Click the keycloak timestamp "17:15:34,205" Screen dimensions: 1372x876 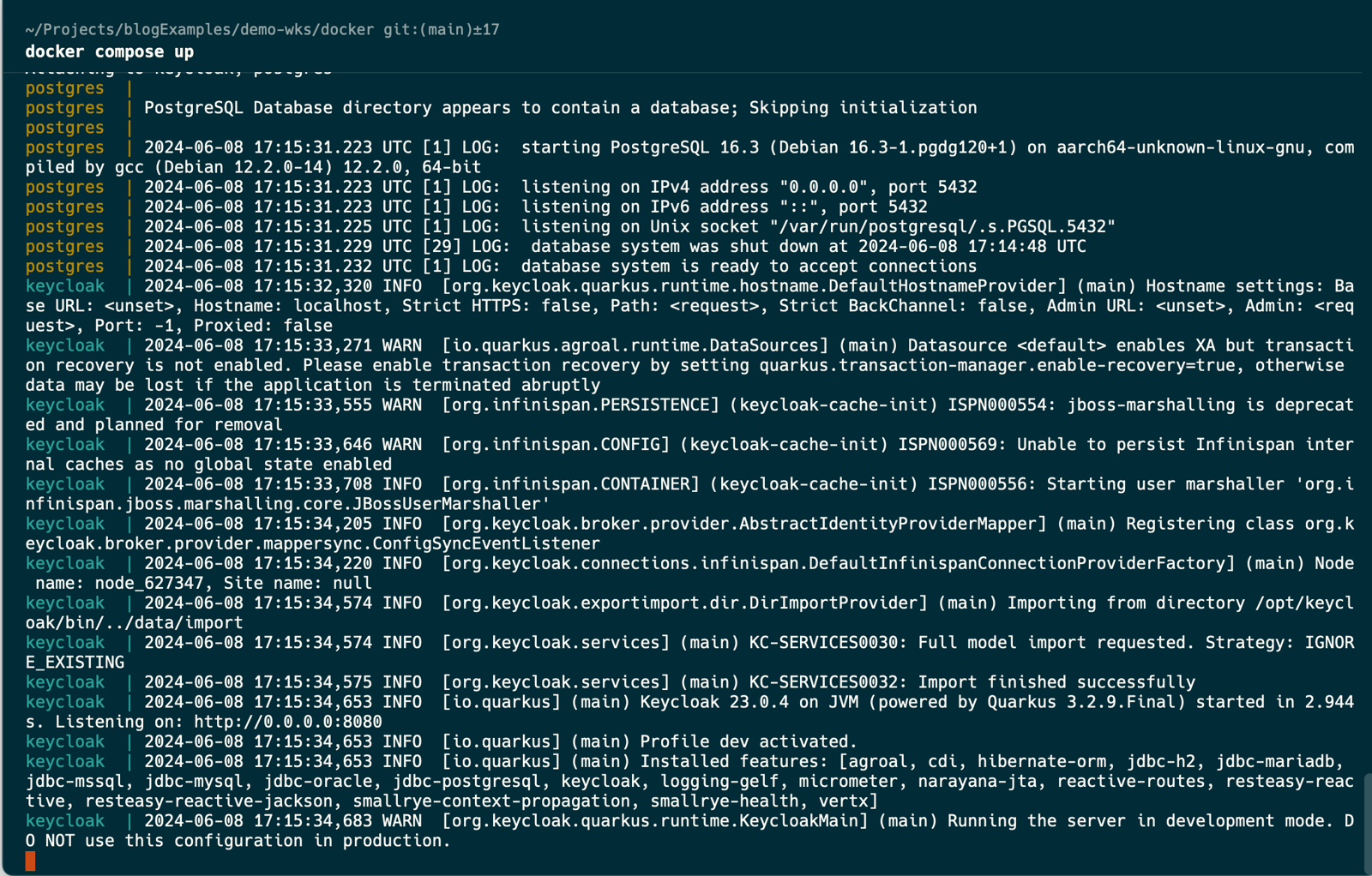(x=313, y=524)
